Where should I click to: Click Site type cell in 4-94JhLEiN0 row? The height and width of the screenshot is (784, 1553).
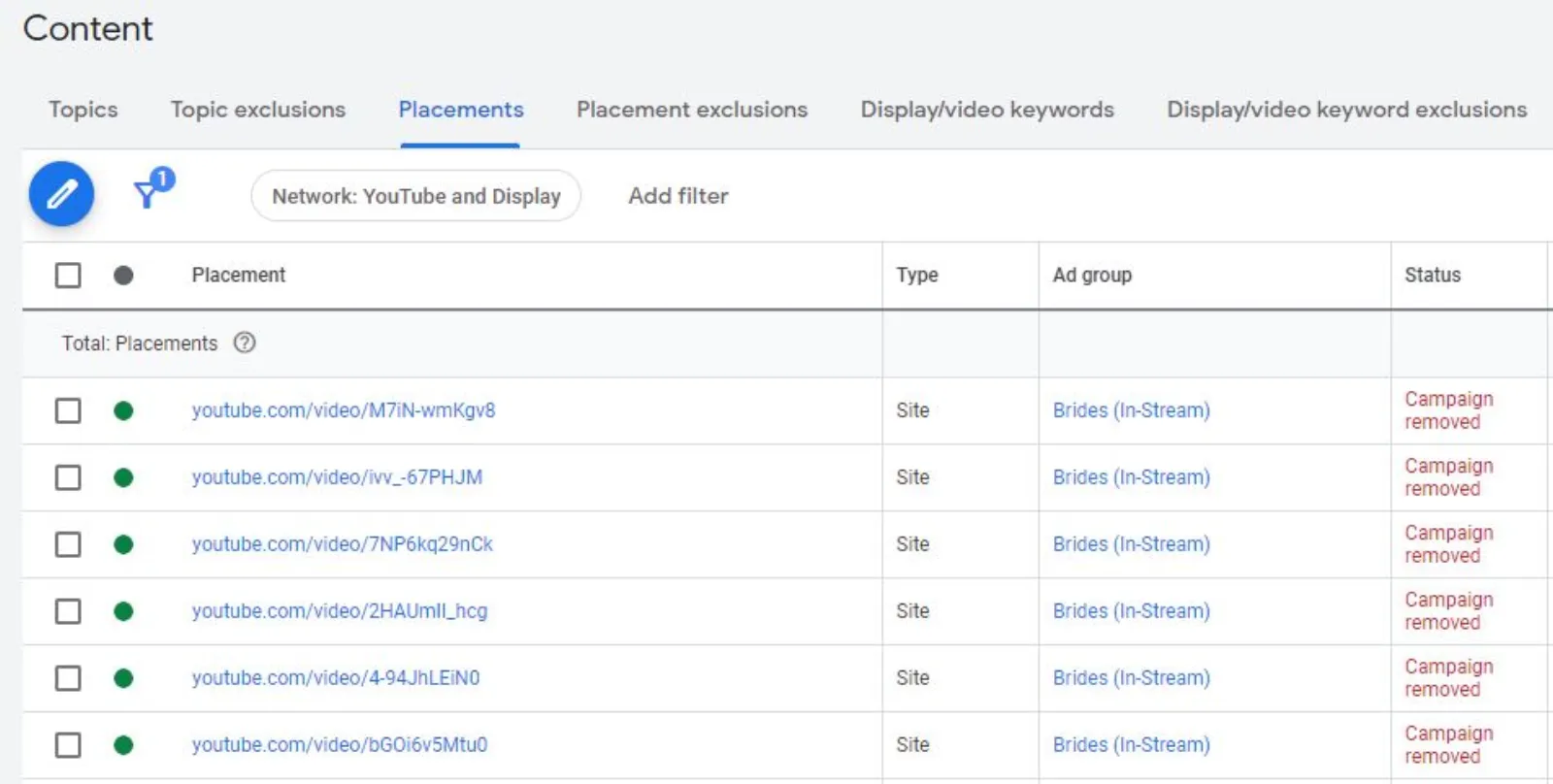click(912, 678)
